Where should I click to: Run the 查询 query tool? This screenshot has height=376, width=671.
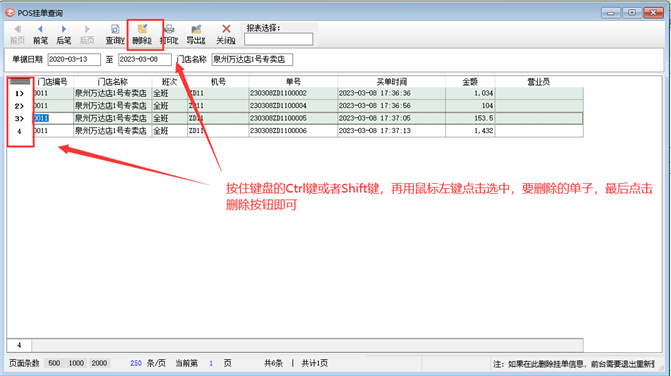(115, 34)
